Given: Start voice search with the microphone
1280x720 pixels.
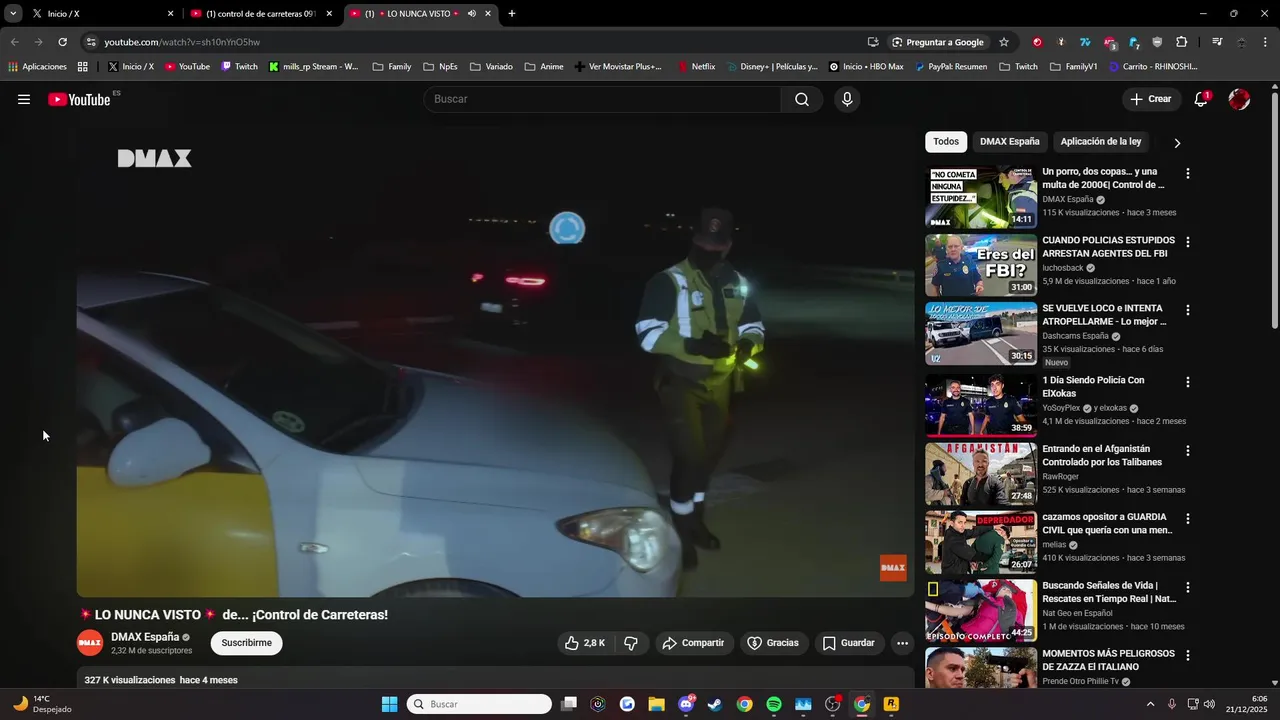Looking at the screenshot, I should click(847, 99).
